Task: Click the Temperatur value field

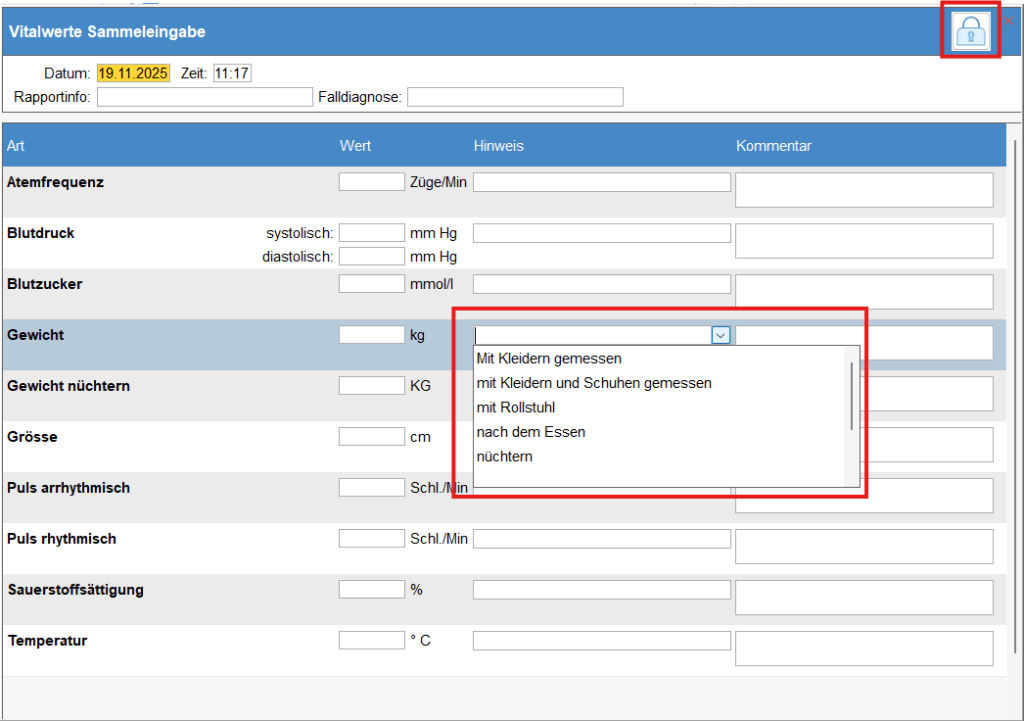Action: click(x=371, y=640)
